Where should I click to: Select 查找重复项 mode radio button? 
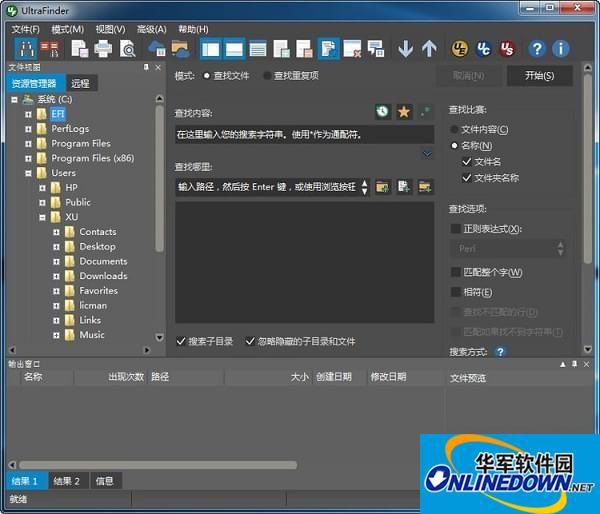267,76
